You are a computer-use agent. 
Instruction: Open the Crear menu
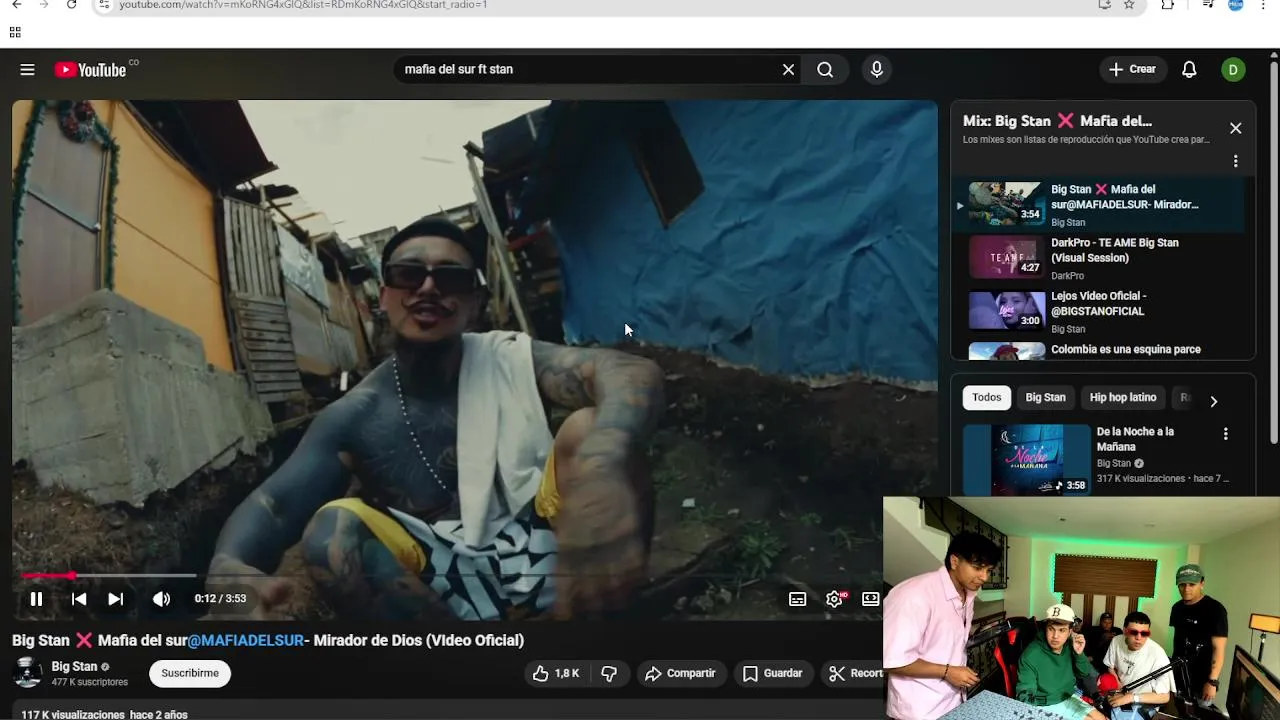tap(1132, 70)
